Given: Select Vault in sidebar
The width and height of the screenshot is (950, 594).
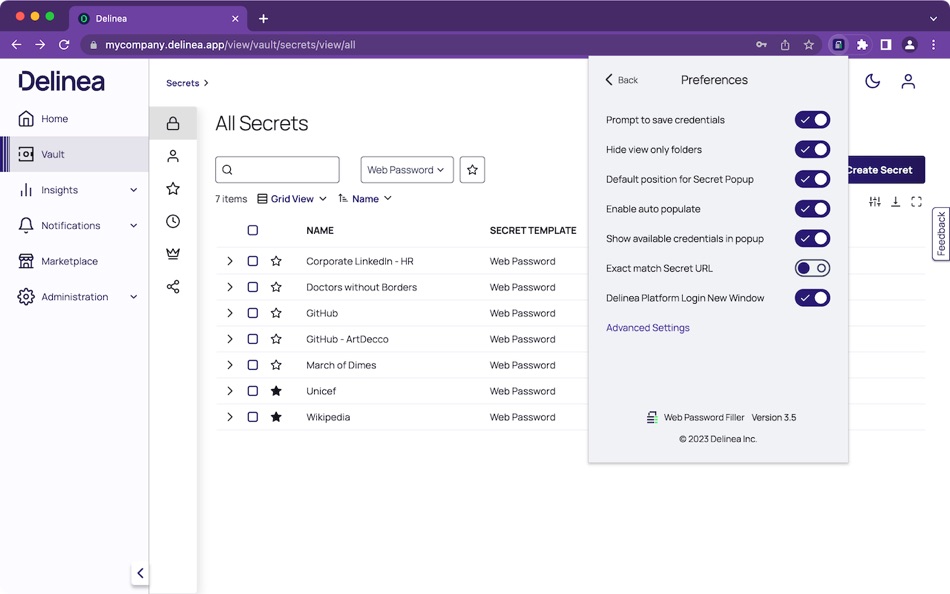Looking at the screenshot, I should click(74, 155).
